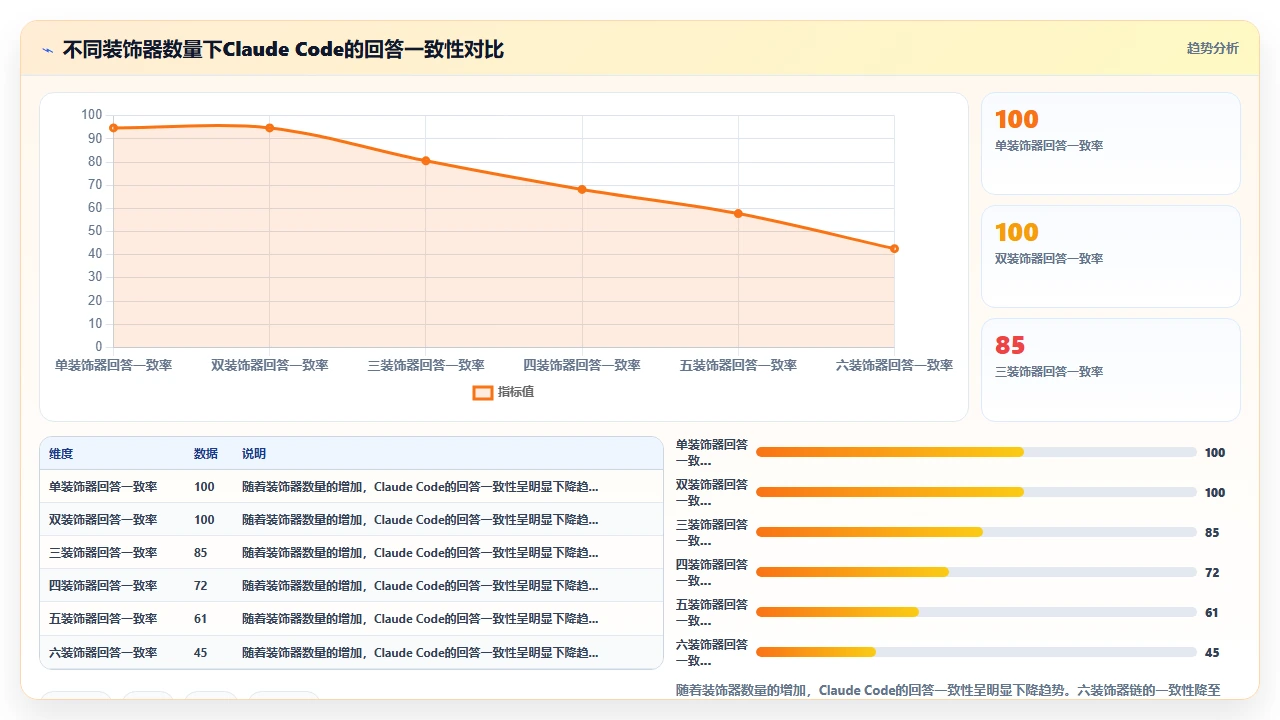The width and height of the screenshot is (1280, 720).
Task: Click the x-axis label 四装饰器回答一致率
Action: (582, 365)
